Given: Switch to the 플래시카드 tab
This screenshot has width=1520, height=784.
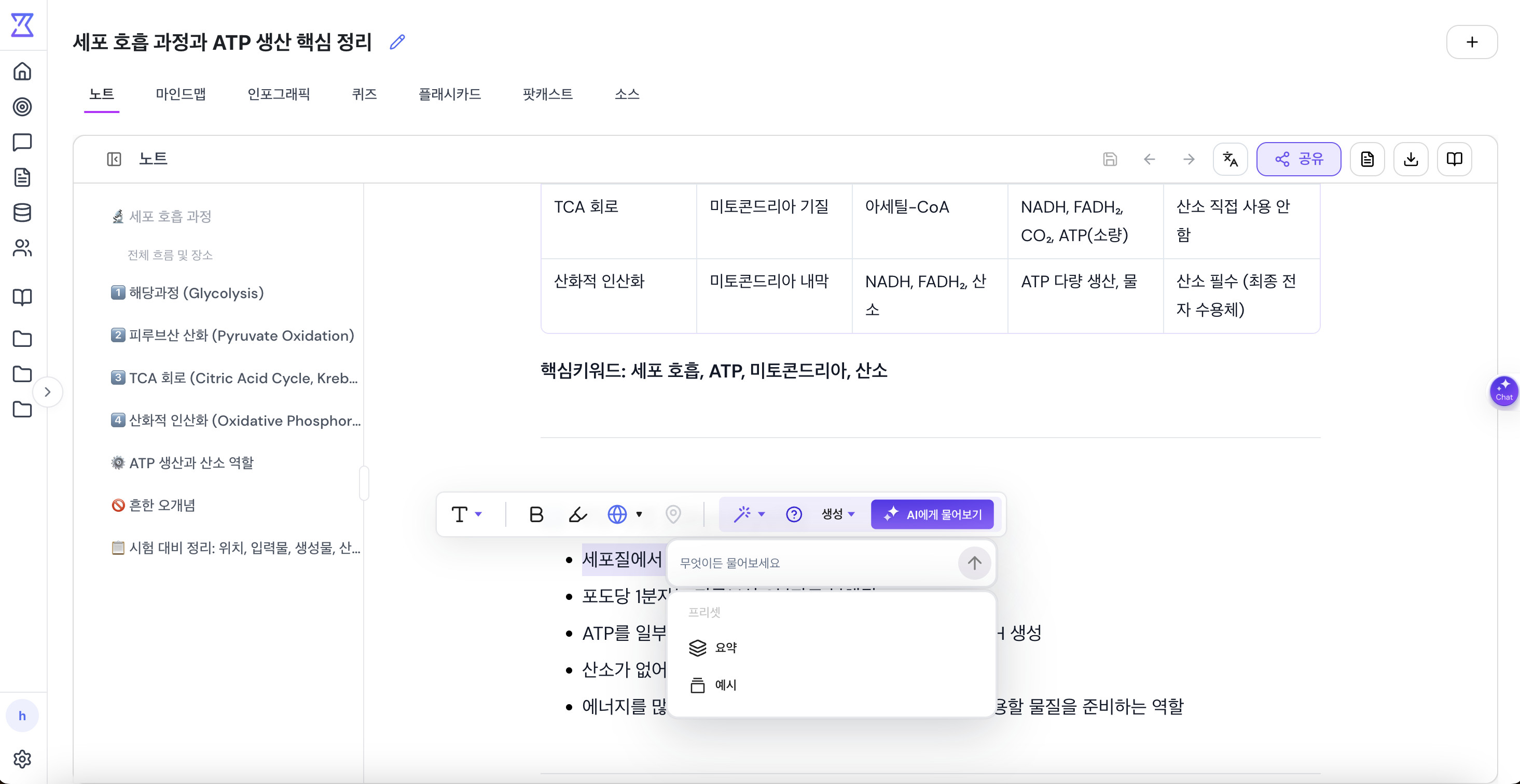Looking at the screenshot, I should pyautogui.click(x=450, y=94).
